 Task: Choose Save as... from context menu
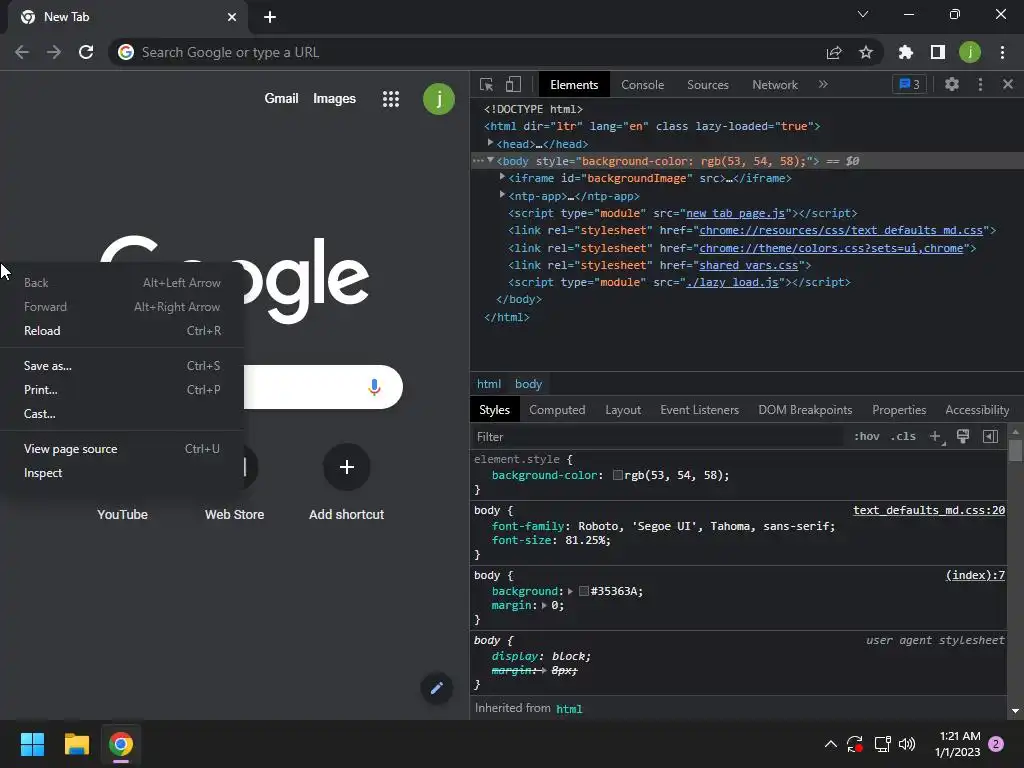click(x=122, y=366)
